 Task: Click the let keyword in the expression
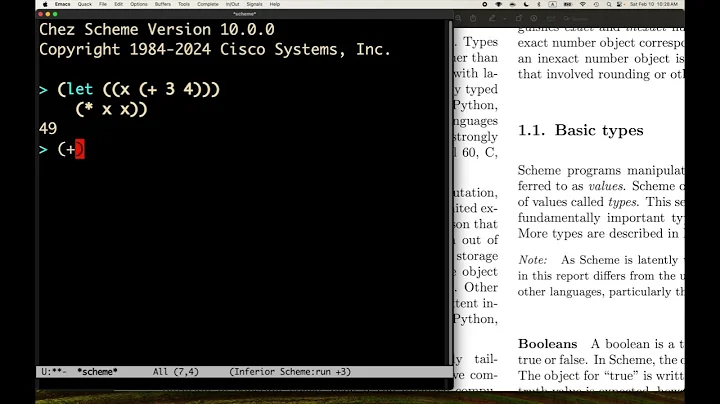click(79, 89)
